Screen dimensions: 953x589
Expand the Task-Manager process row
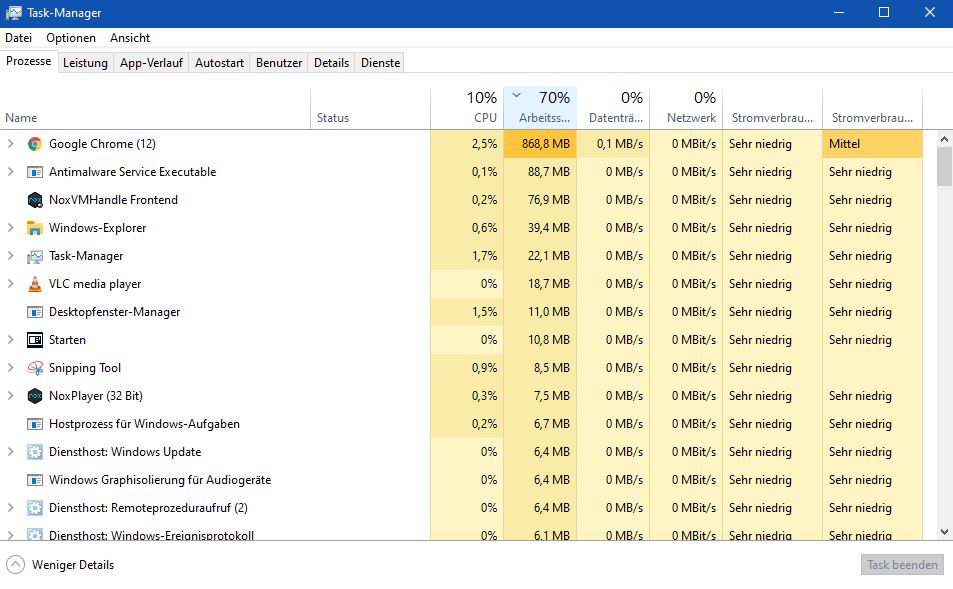[x=10, y=255]
